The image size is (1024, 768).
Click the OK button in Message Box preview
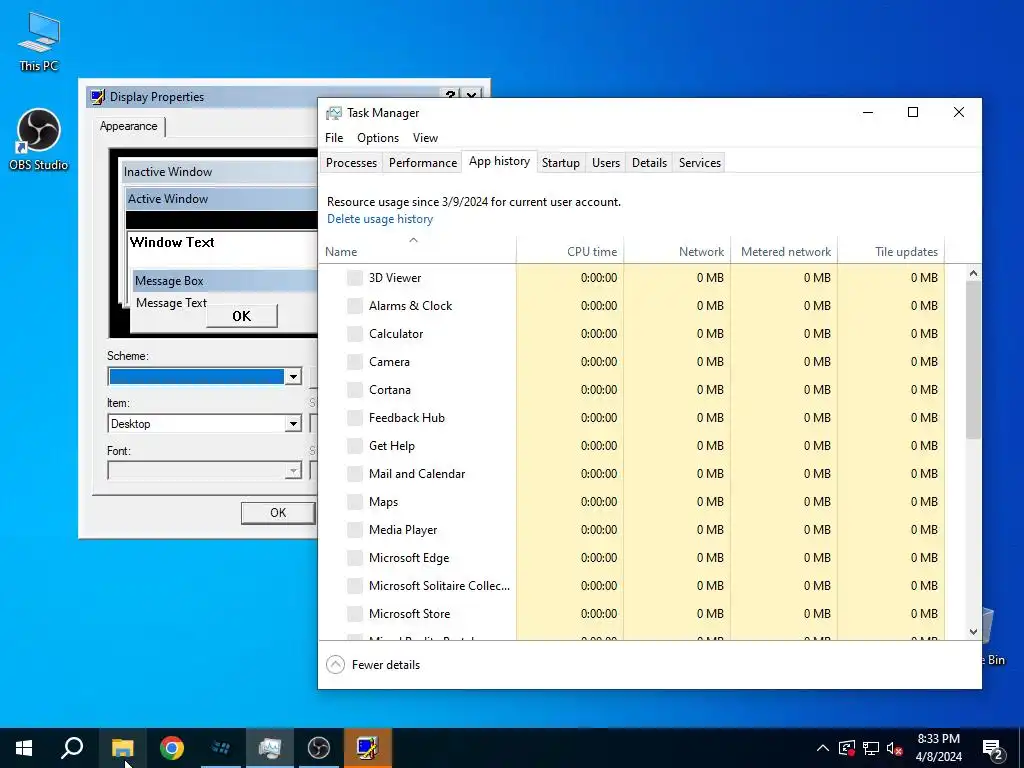coord(242,316)
